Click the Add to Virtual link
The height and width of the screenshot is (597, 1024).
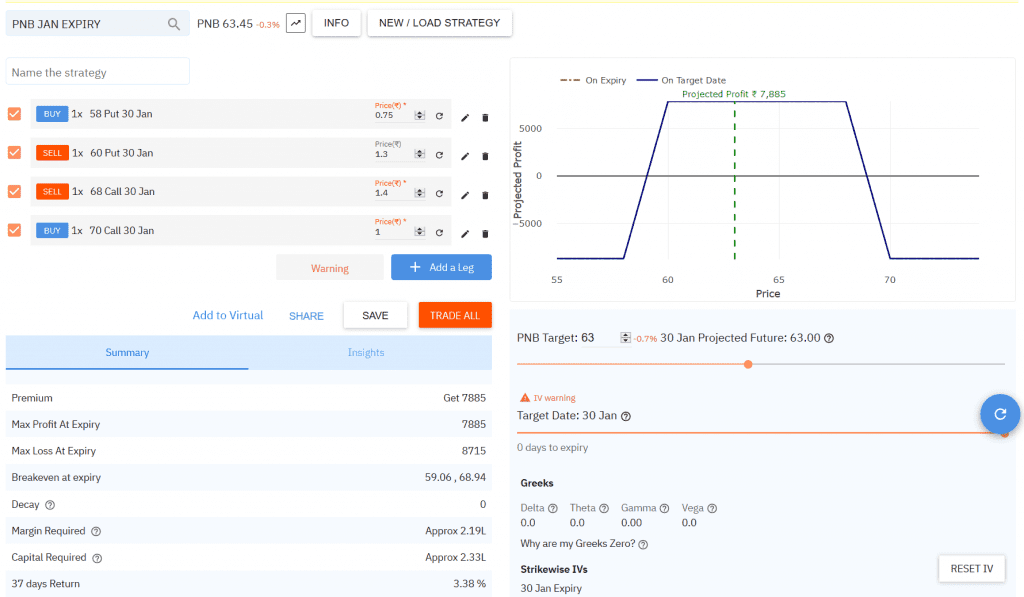[228, 315]
